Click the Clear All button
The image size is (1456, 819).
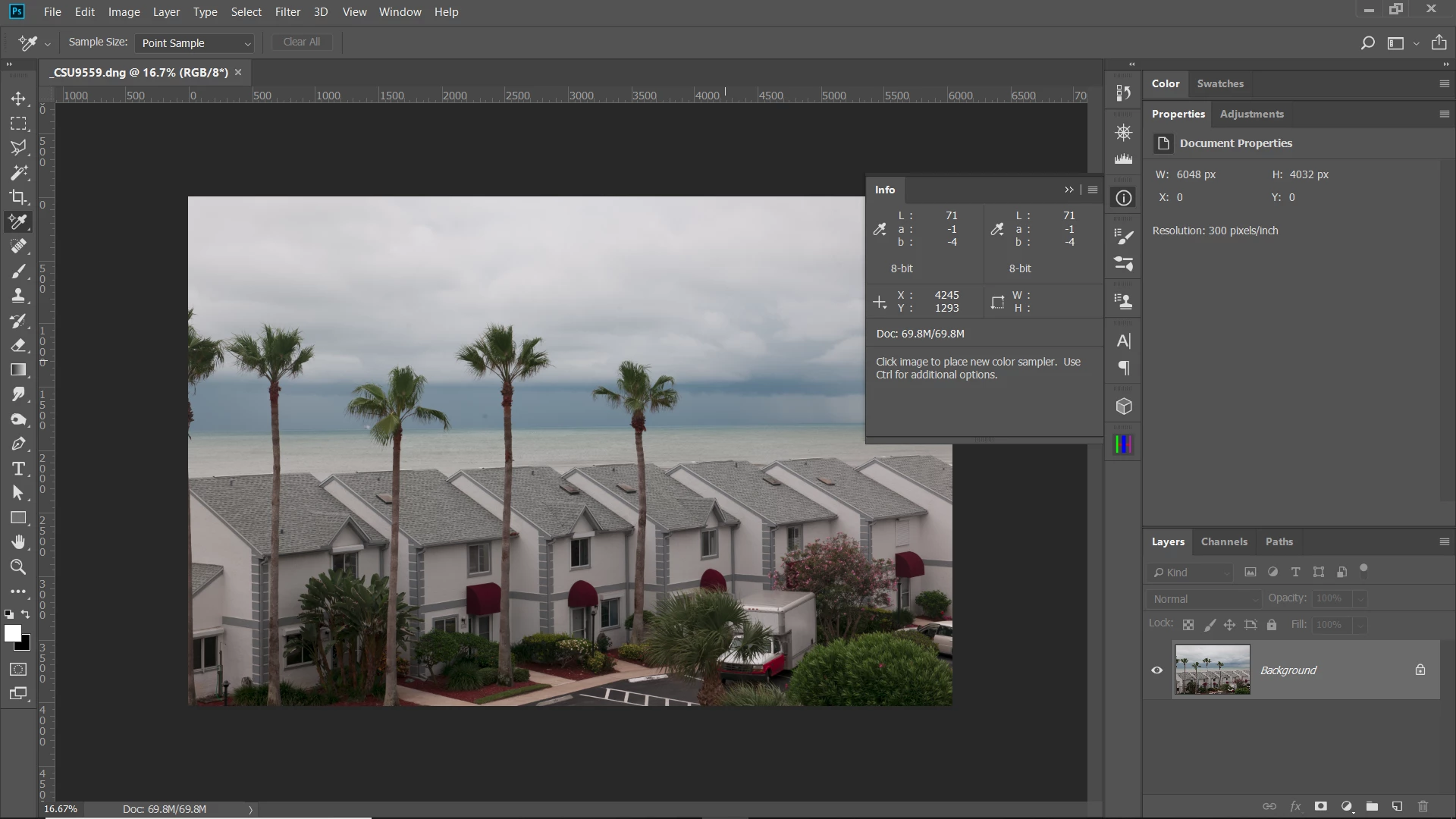coord(301,42)
